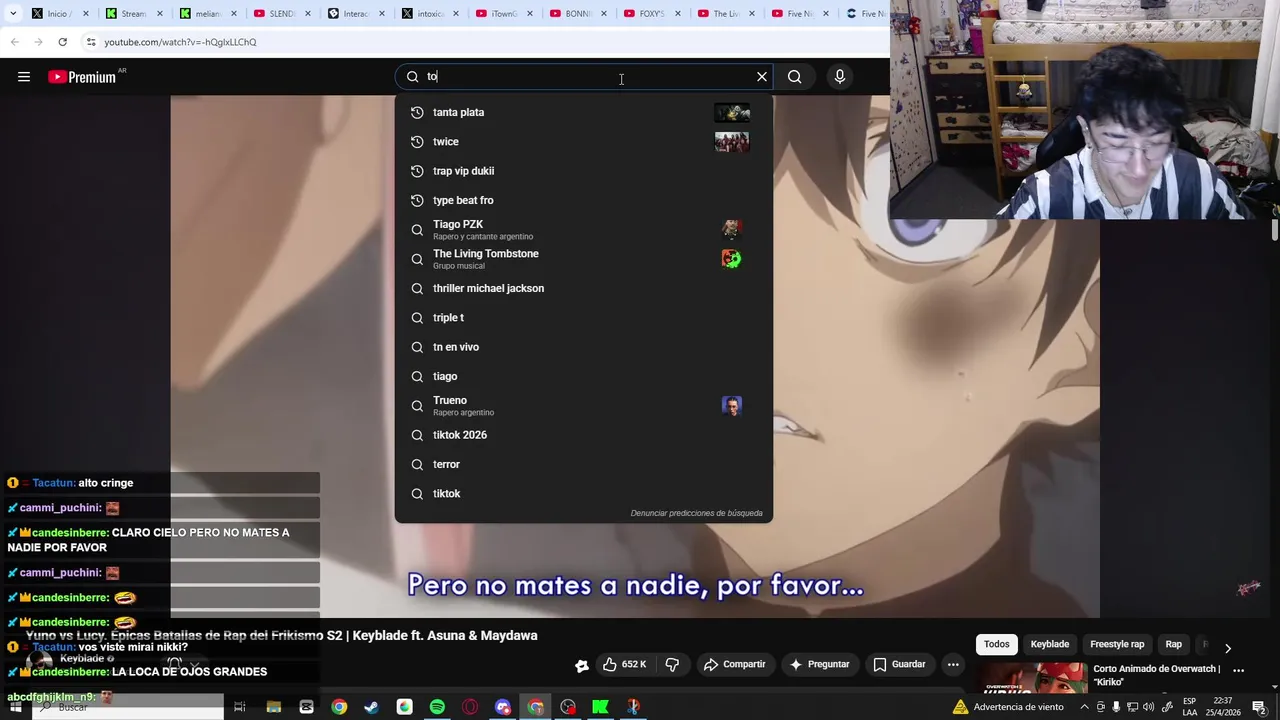
Task: Open 'Corto Animado de Overwatch' recommended video
Action: (x=1157, y=675)
